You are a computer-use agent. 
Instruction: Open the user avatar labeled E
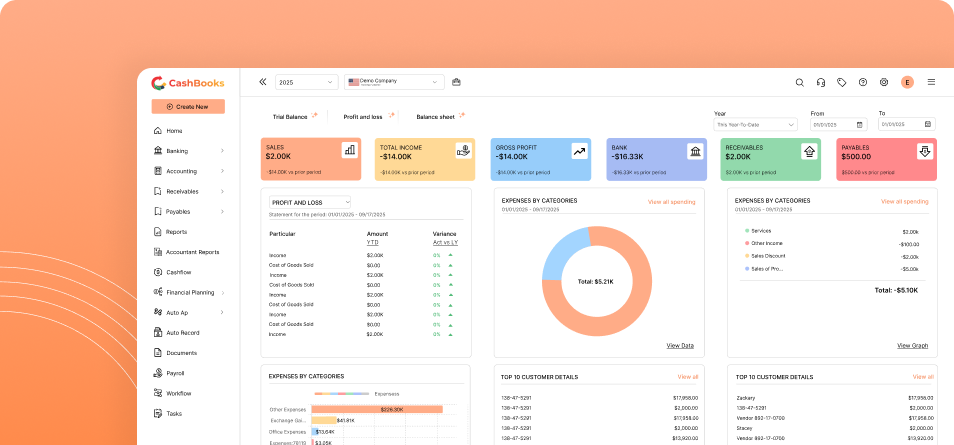(907, 82)
